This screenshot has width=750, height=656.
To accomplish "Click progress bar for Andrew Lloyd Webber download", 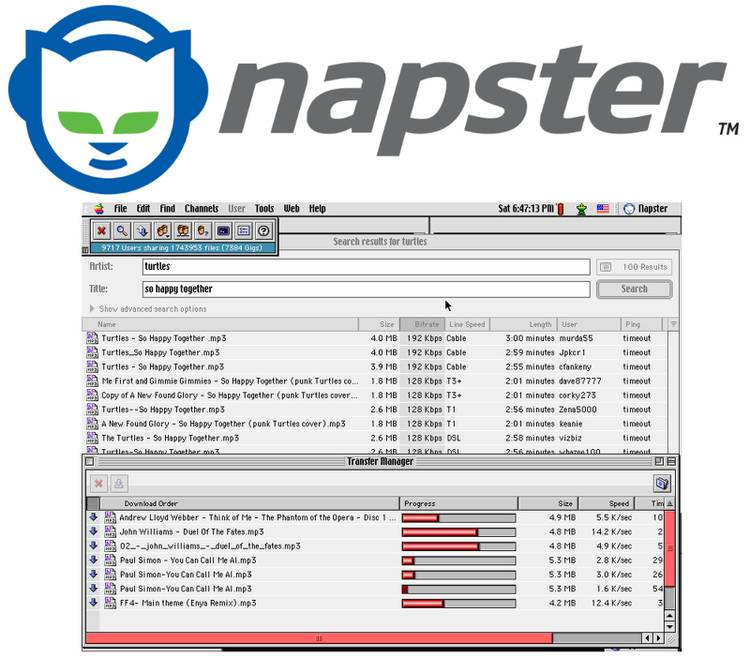I will pyautogui.click(x=458, y=518).
